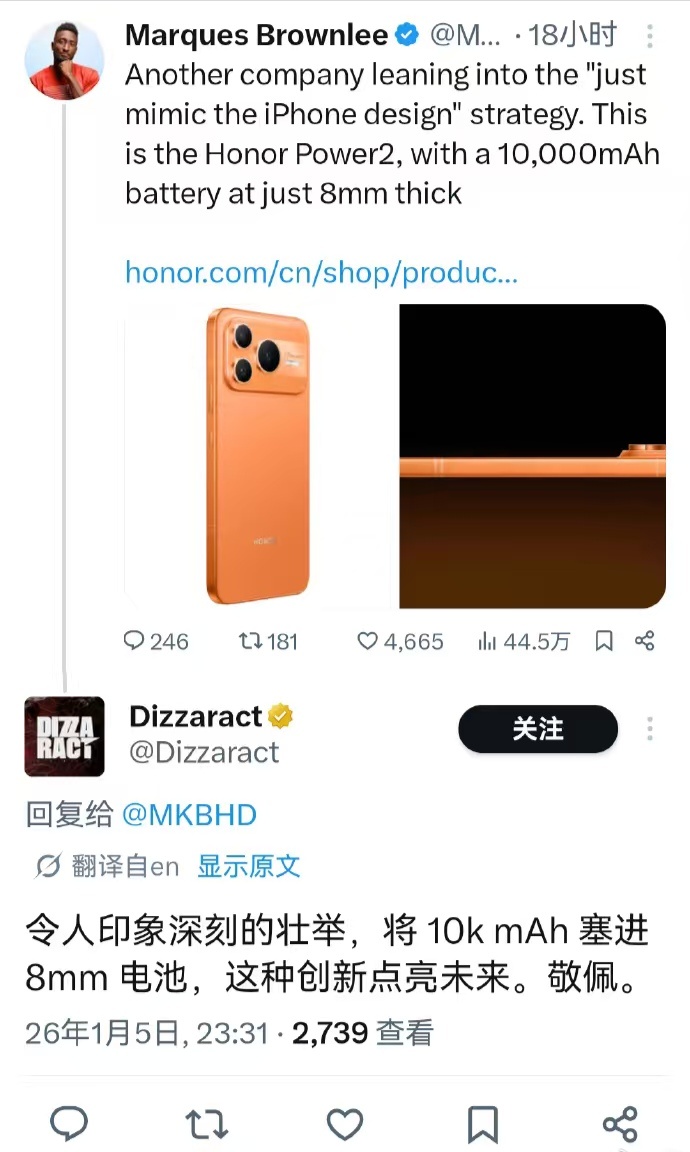Reply to Dizzaract's tweet from bottom bar
Screen dimensions: 690x1152
(69, 1123)
